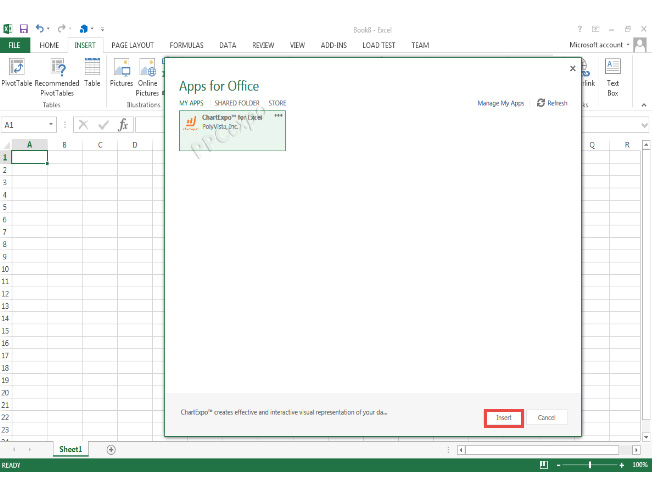Viewport: 654px width, 490px height.
Task: Select row 5 header
Action: pyautogui.click(x=5, y=207)
